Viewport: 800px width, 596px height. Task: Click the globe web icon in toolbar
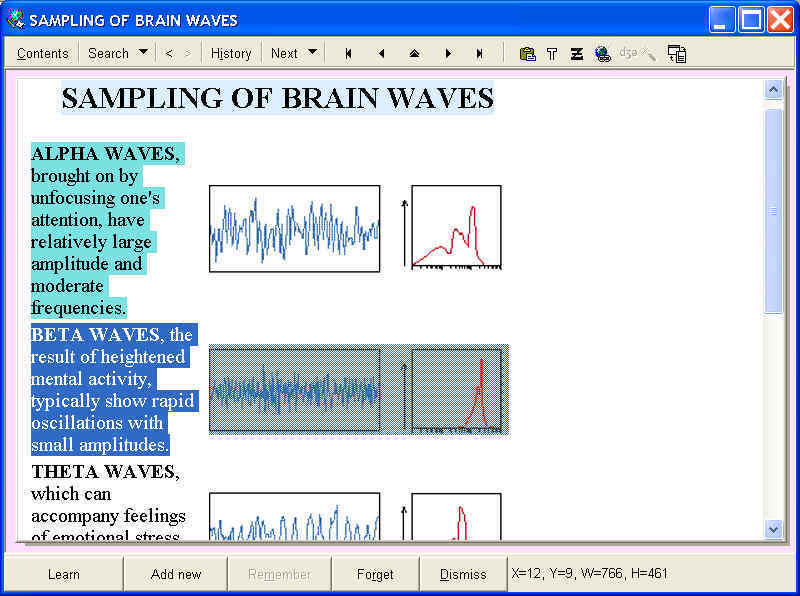(602, 54)
